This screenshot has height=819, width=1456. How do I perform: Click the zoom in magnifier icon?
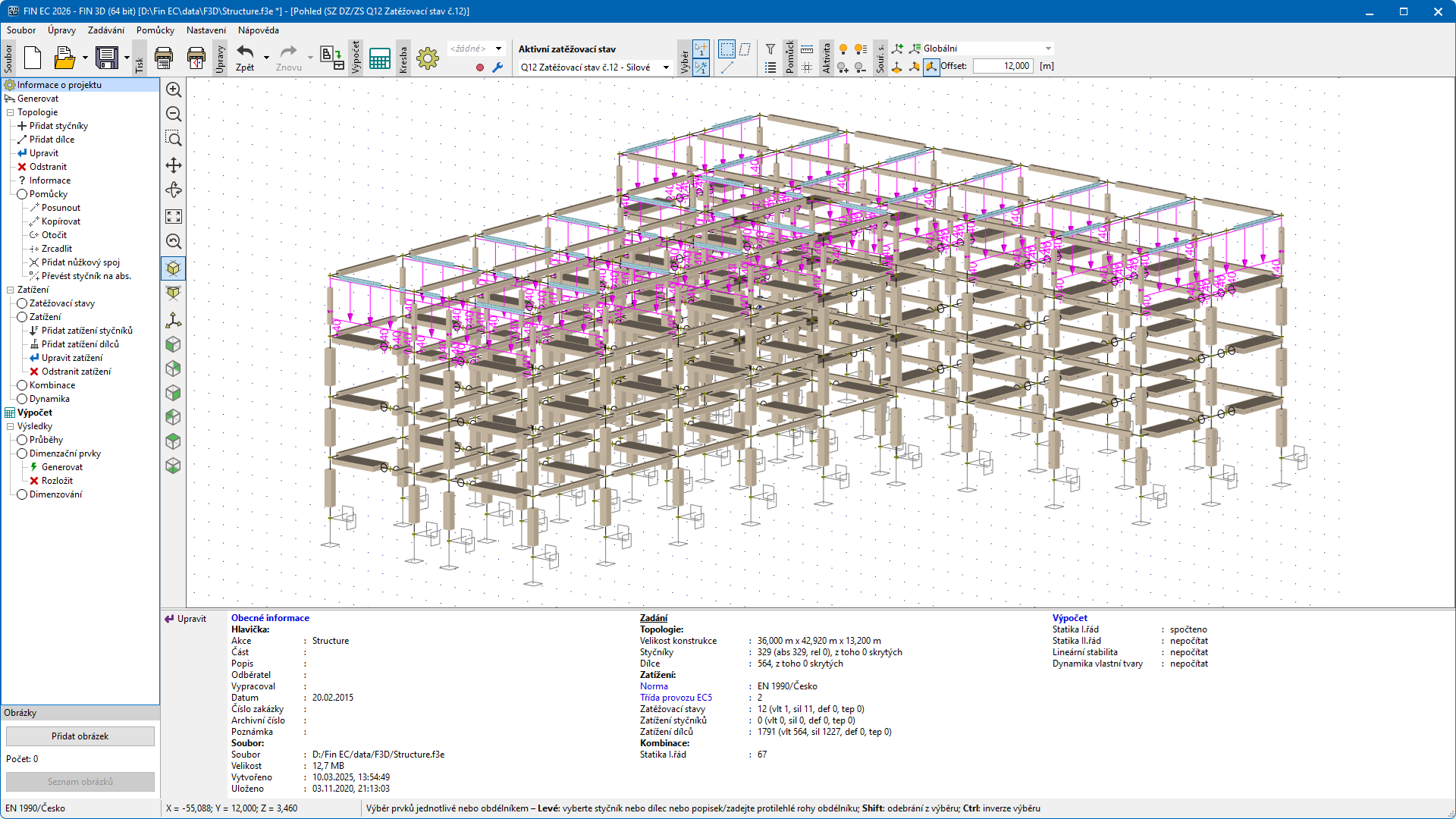[174, 89]
